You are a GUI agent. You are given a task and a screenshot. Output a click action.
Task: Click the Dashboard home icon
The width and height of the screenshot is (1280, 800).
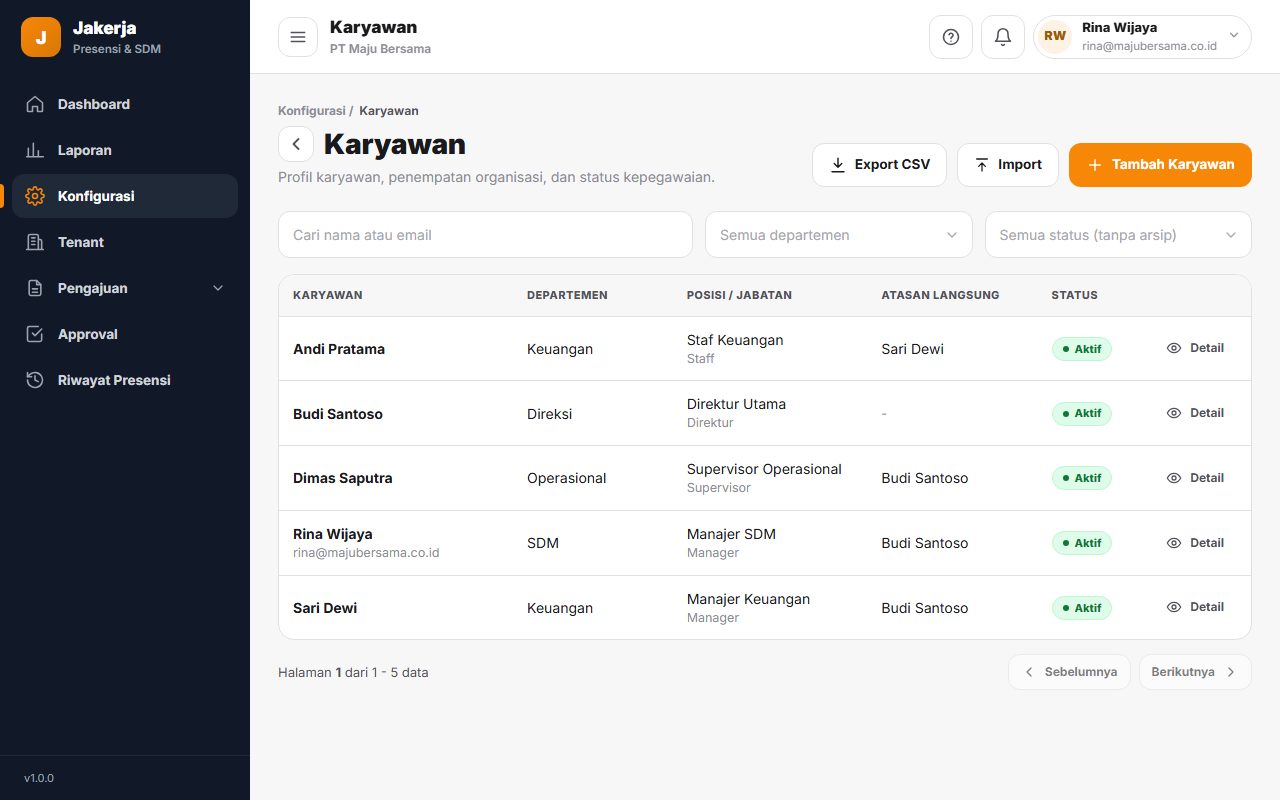35,104
